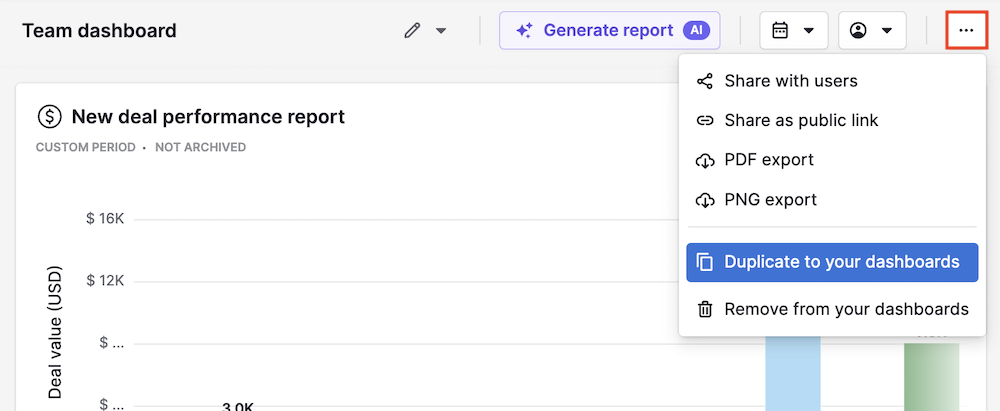Click the Team dashboard title
Image resolution: width=1000 pixels, height=411 pixels.
pyautogui.click(x=99, y=31)
